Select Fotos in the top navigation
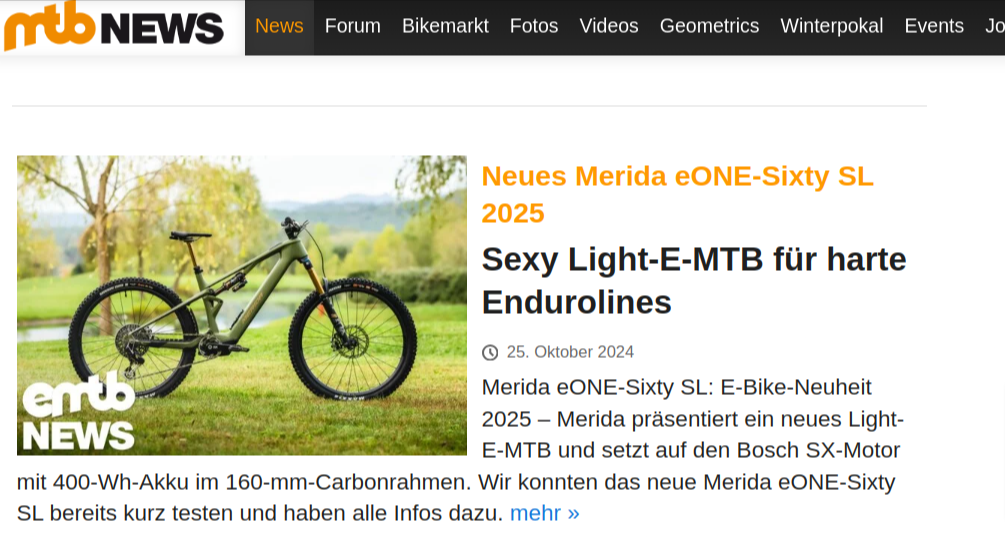1005x558 pixels. (x=534, y=26)
